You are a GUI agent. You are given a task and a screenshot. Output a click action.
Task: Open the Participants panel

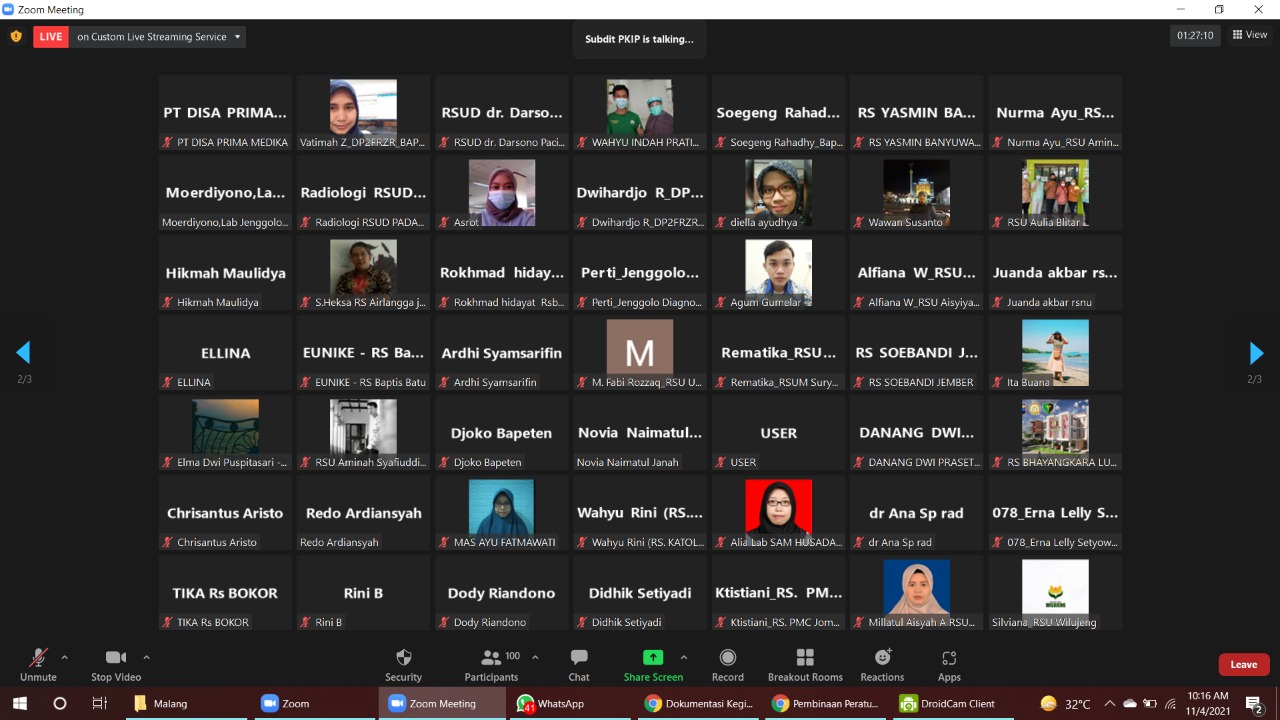point(492,665)
